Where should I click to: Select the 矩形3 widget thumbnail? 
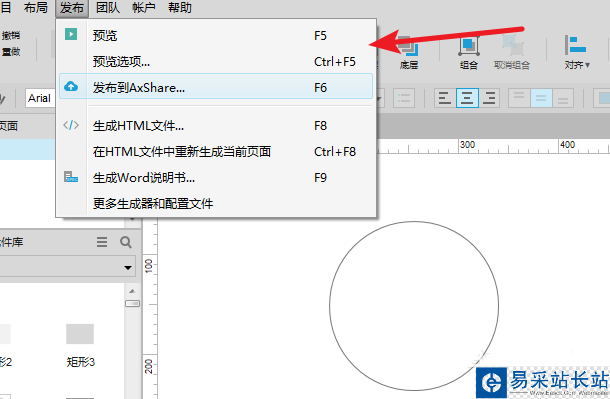pyautogui.click(x=80, y=334)
